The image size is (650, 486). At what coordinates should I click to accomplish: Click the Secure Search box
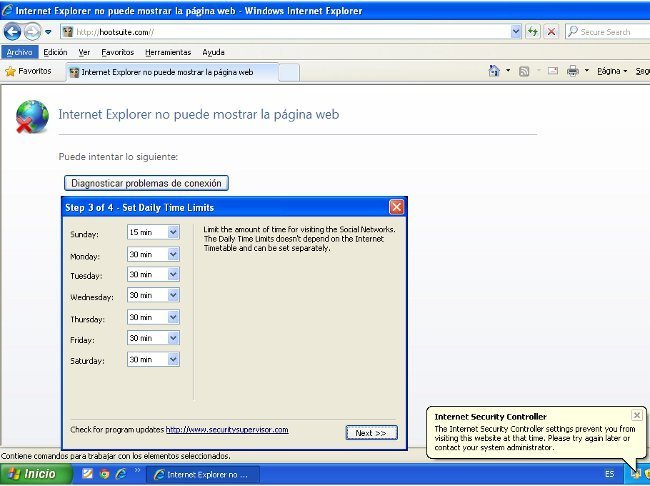(x=607, y=32)
